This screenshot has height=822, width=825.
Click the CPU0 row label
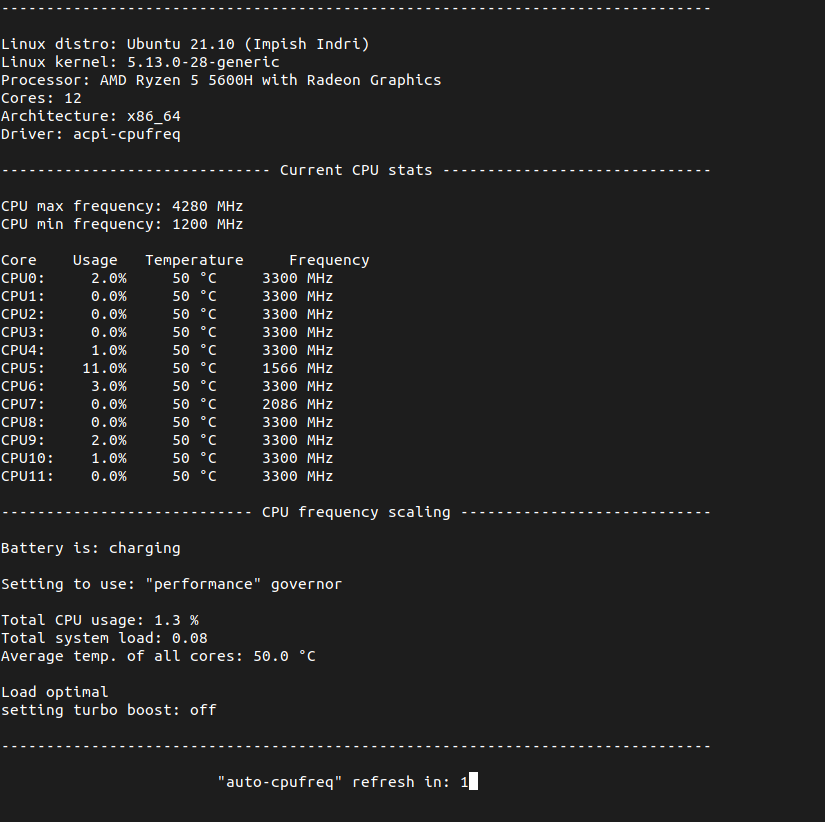pos(23,278)
